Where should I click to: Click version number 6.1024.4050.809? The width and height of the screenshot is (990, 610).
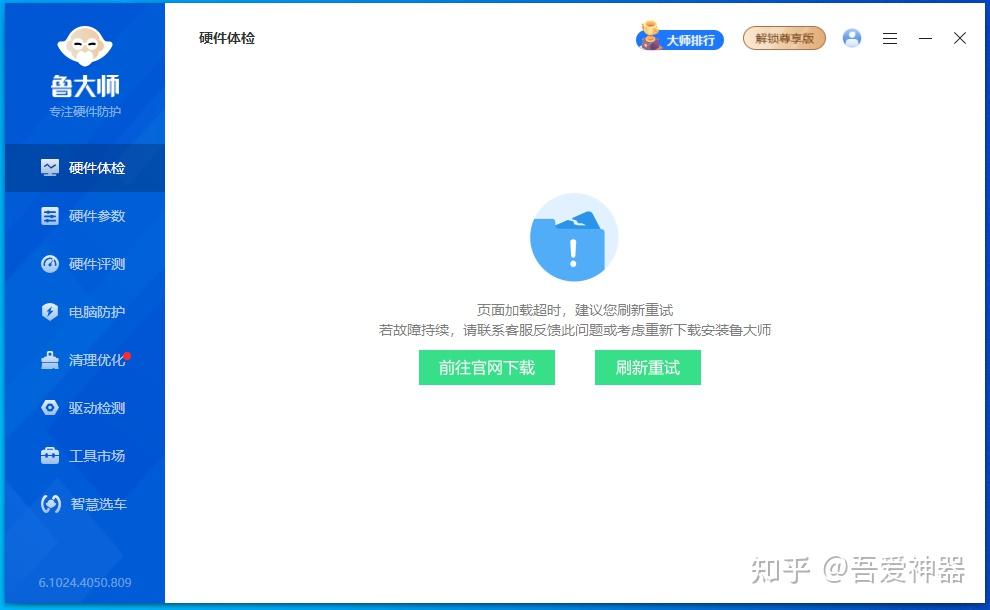tap(85, 583)
